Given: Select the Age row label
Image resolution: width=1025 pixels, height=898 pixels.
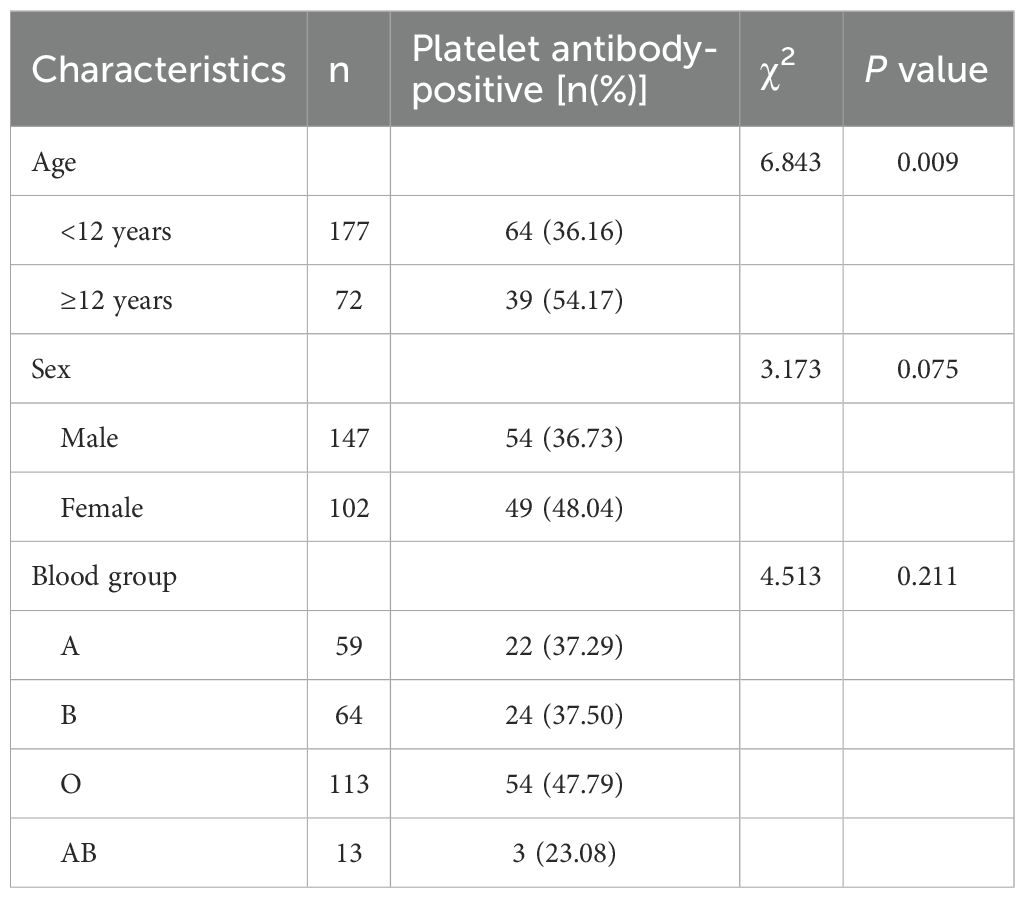Looking at the screenshot, I should click(x=54, y=162).
